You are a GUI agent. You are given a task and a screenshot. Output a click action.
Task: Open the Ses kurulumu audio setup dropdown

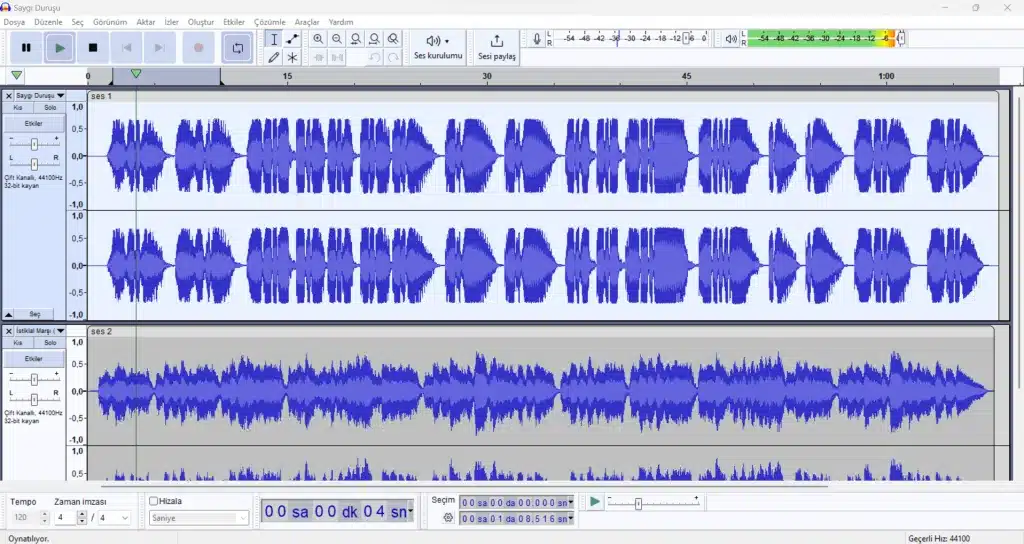(438, 47)
